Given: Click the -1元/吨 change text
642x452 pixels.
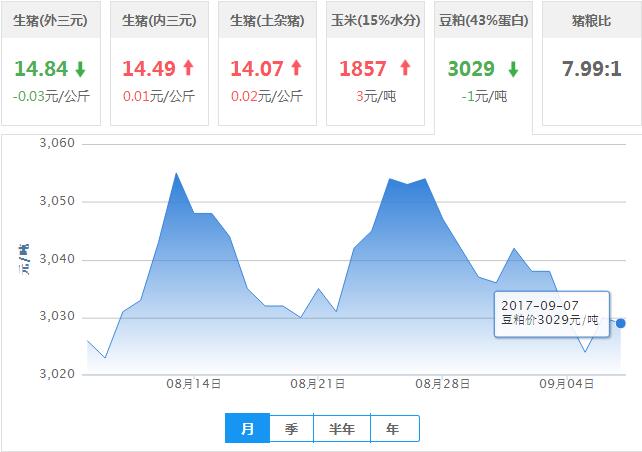Looking at the screenshot, I should tap(484, 96).
